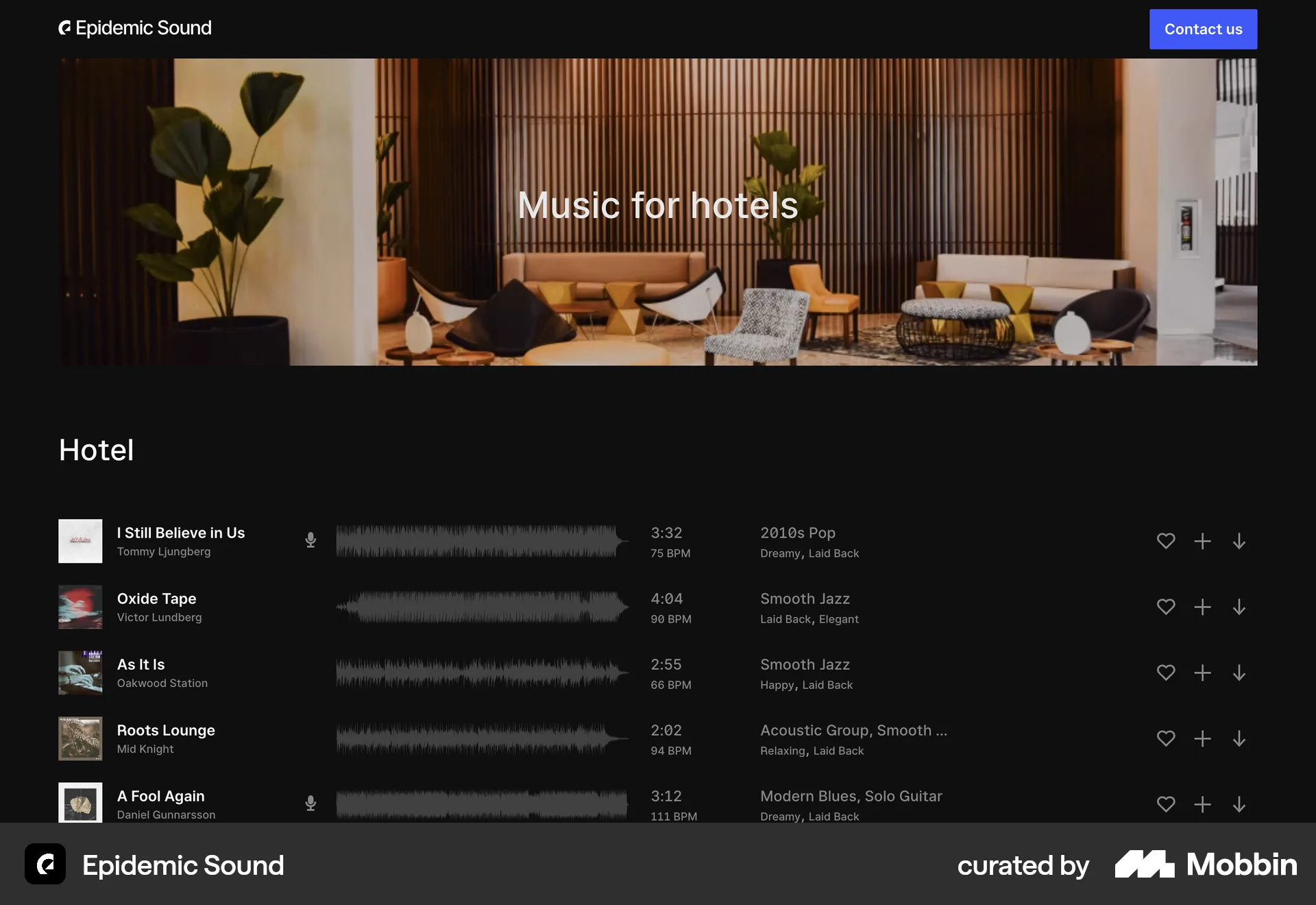The height and width of the screenshot is (905, 1316).
Task: Download the track "Oxide Tape"
Action: 1239,607
